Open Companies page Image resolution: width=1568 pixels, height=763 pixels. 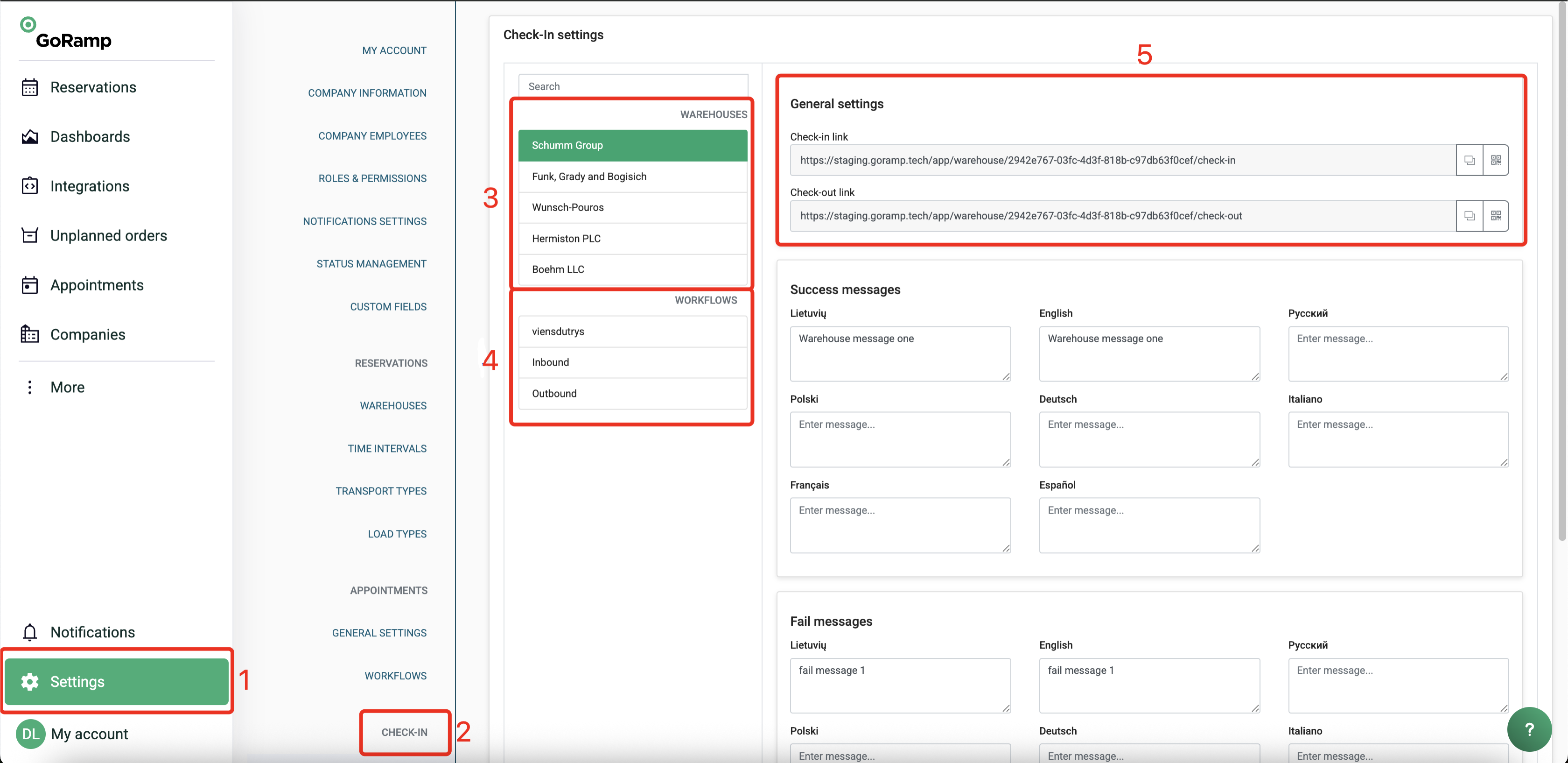click(x=88, y=334)
